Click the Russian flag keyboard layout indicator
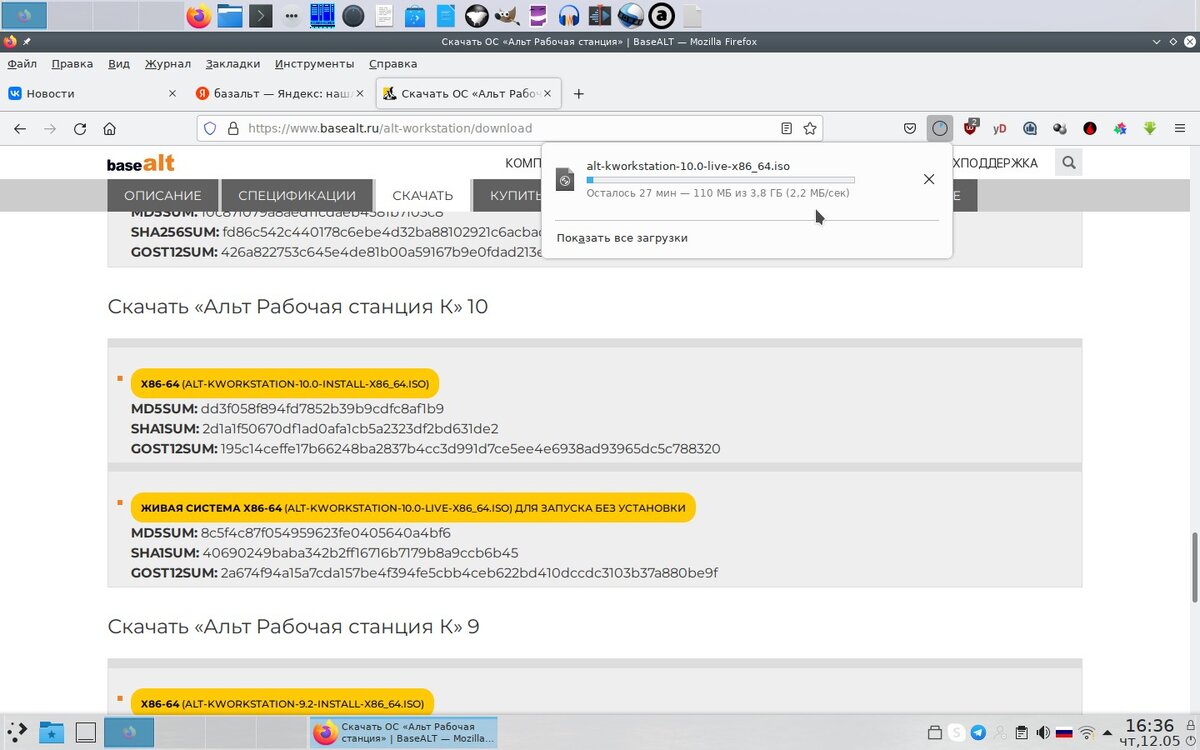The image size is (1200, 750). point(1064,732)
